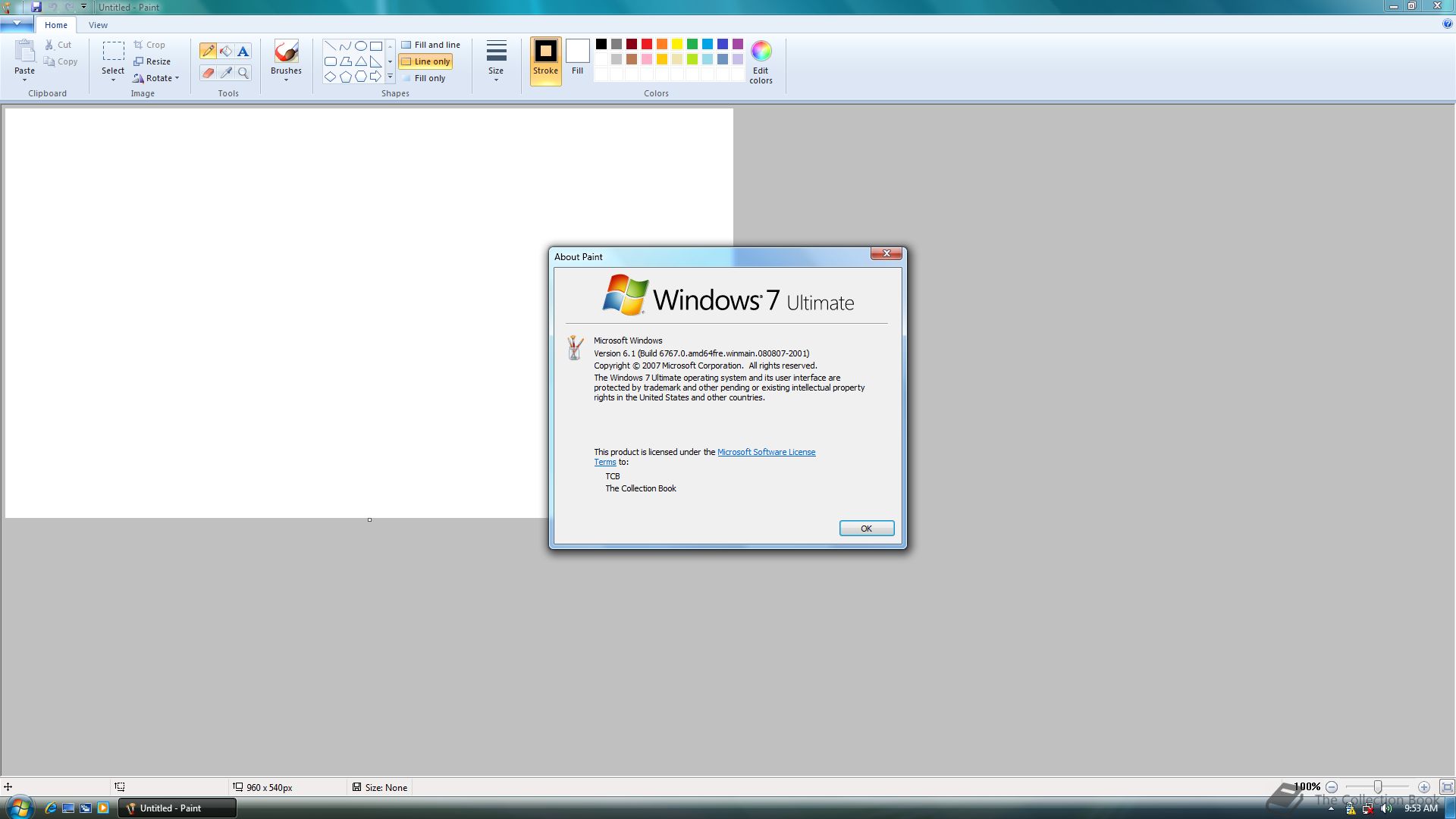Click the Copy command
The width and height of the screenshot is (1456, 819).
tap(61, 61)
